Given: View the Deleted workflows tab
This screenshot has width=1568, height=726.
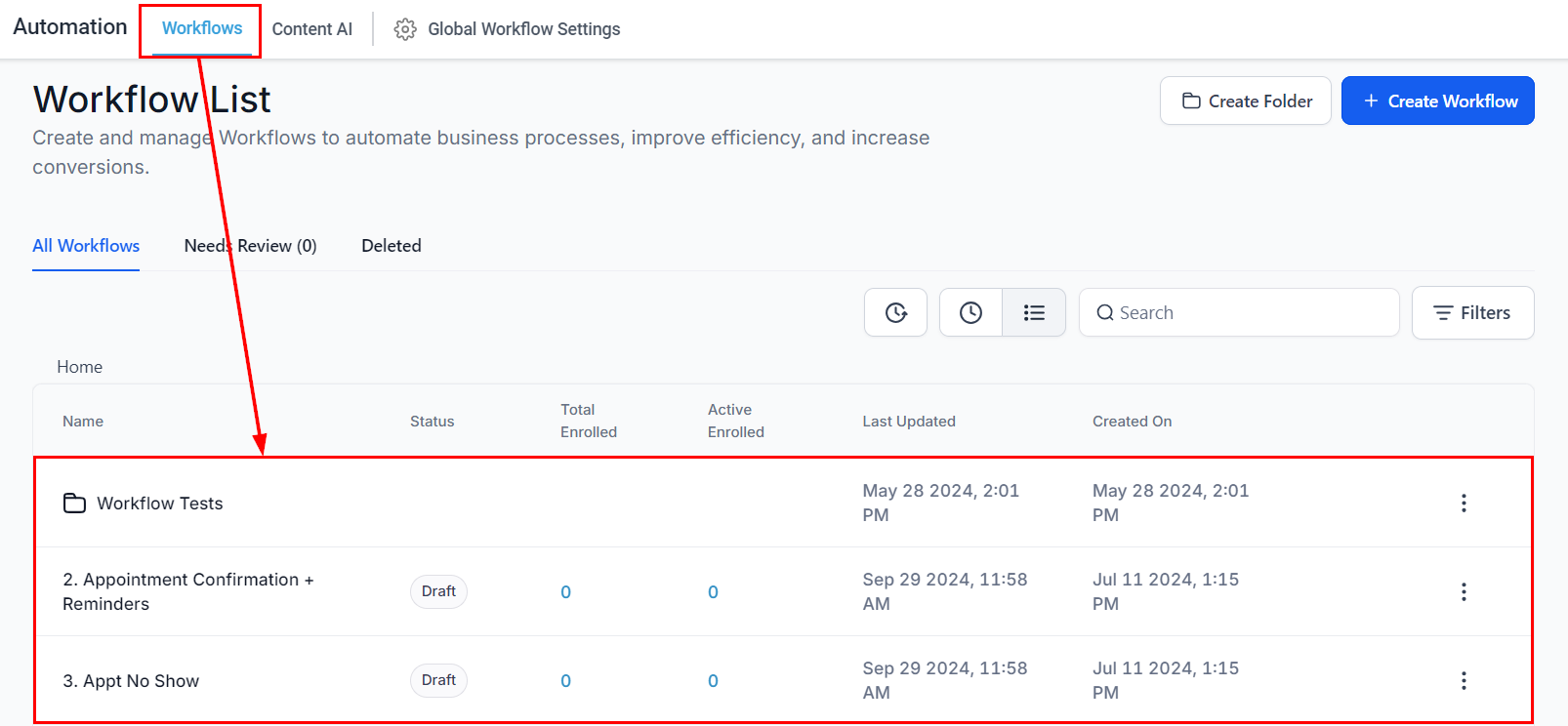Looking at the screenshot, I should [391, 246].
